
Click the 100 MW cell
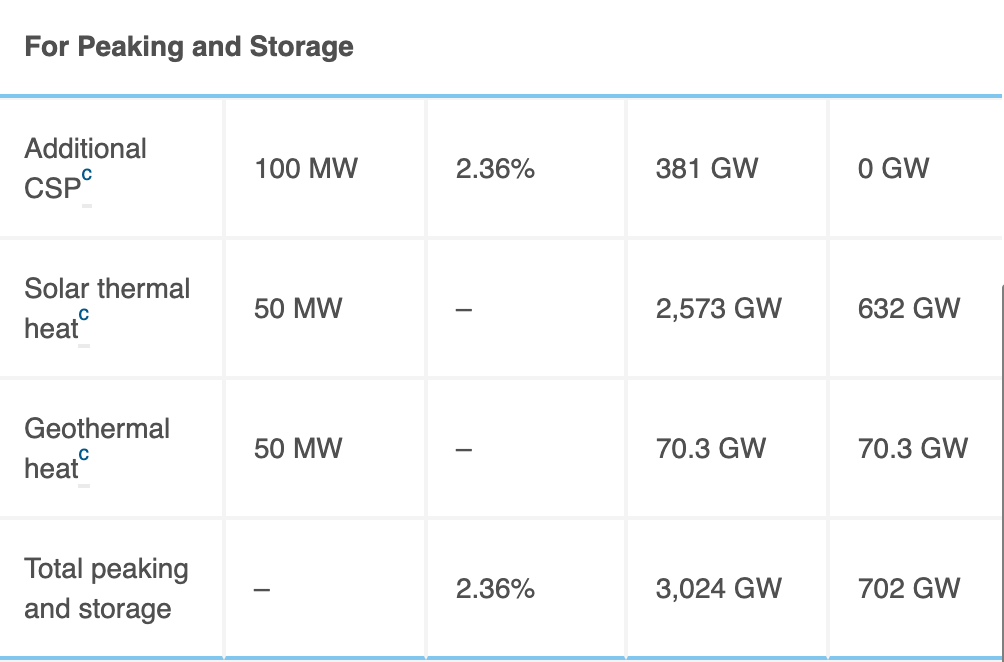pos(305,169)
